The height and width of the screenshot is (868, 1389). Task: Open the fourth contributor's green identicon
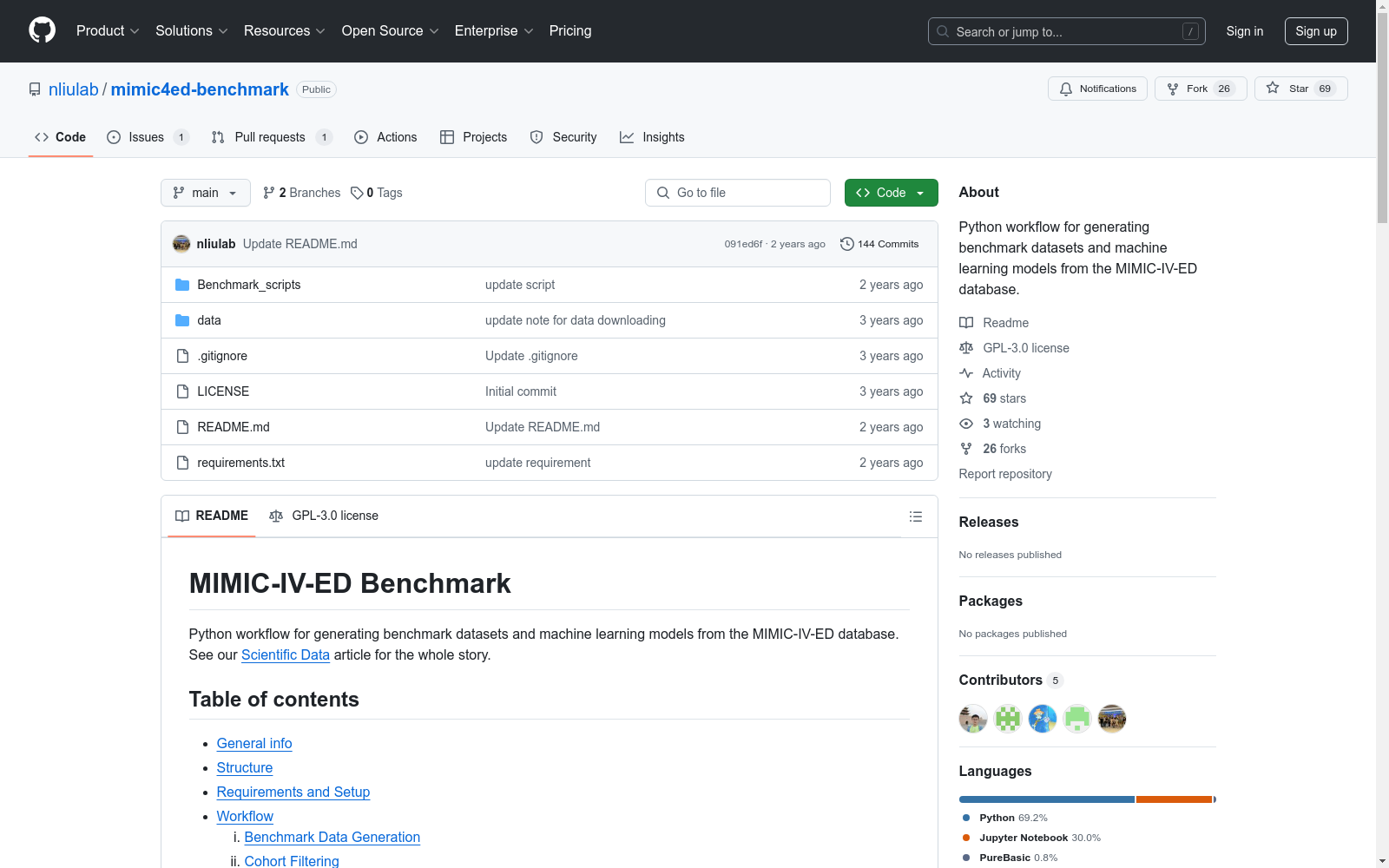point(1077,719)
